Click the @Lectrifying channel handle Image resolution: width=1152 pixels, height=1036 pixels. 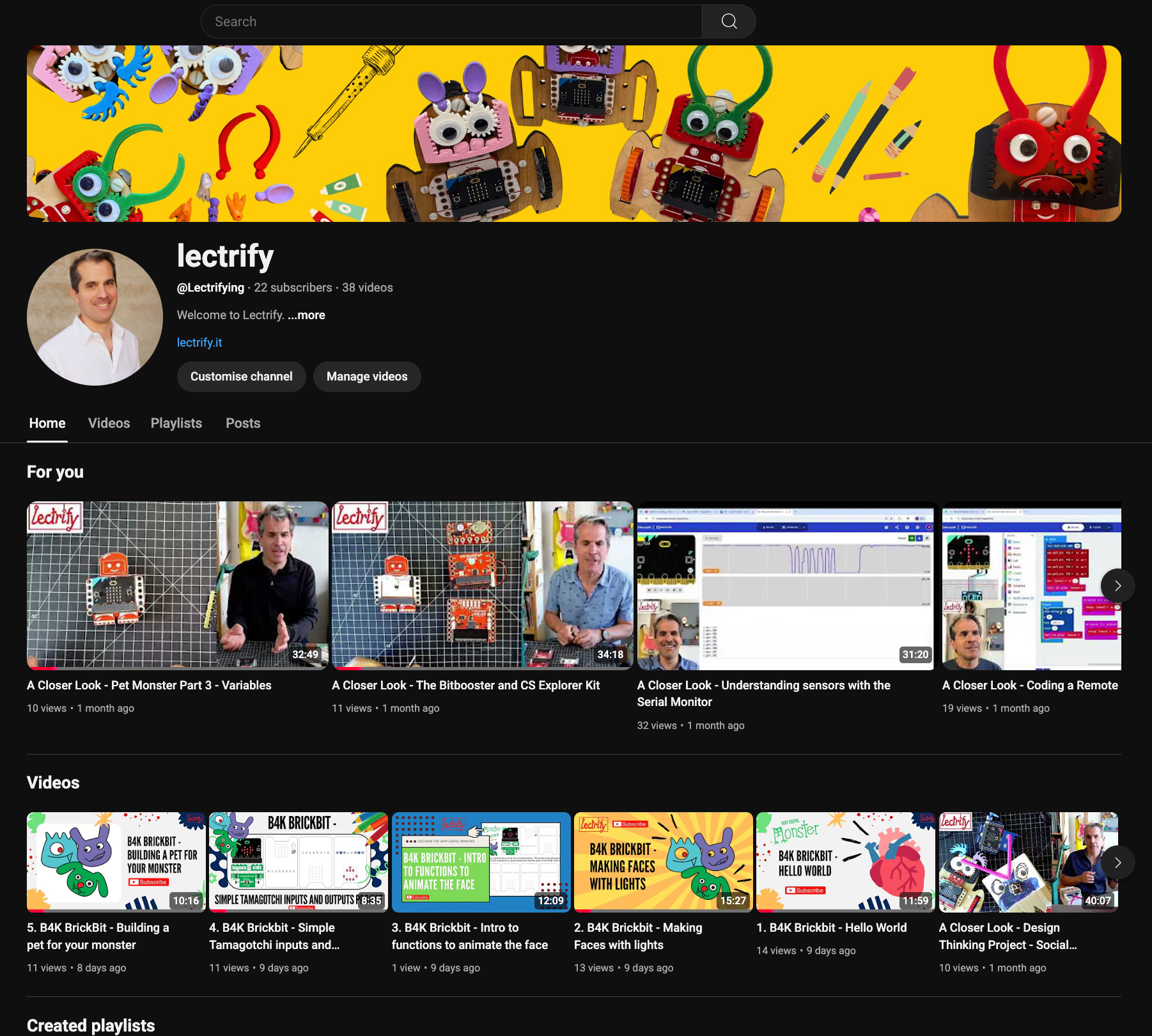[x=210, y=288]
